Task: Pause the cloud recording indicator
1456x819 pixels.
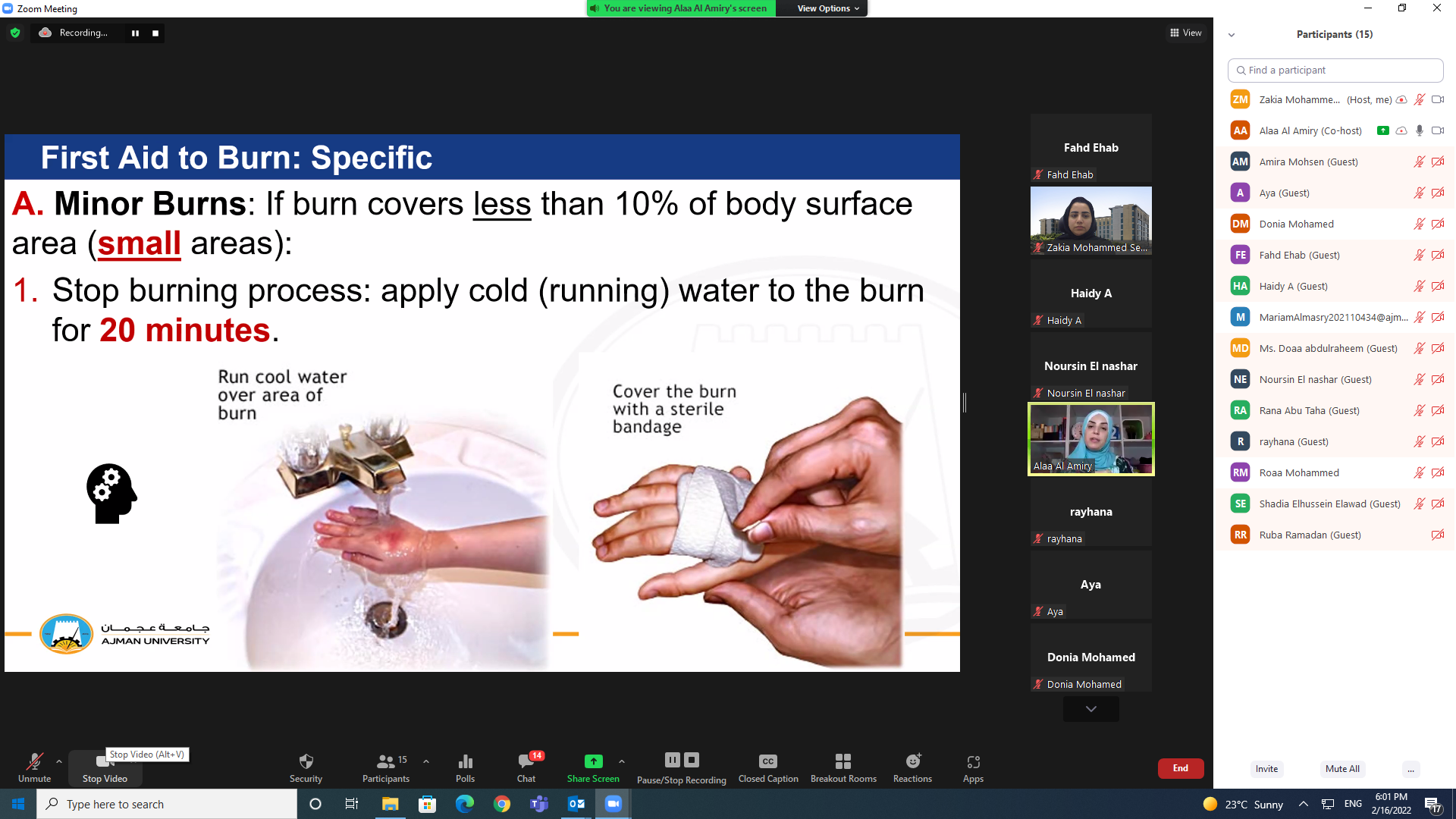Action: [x=135, y=33]
